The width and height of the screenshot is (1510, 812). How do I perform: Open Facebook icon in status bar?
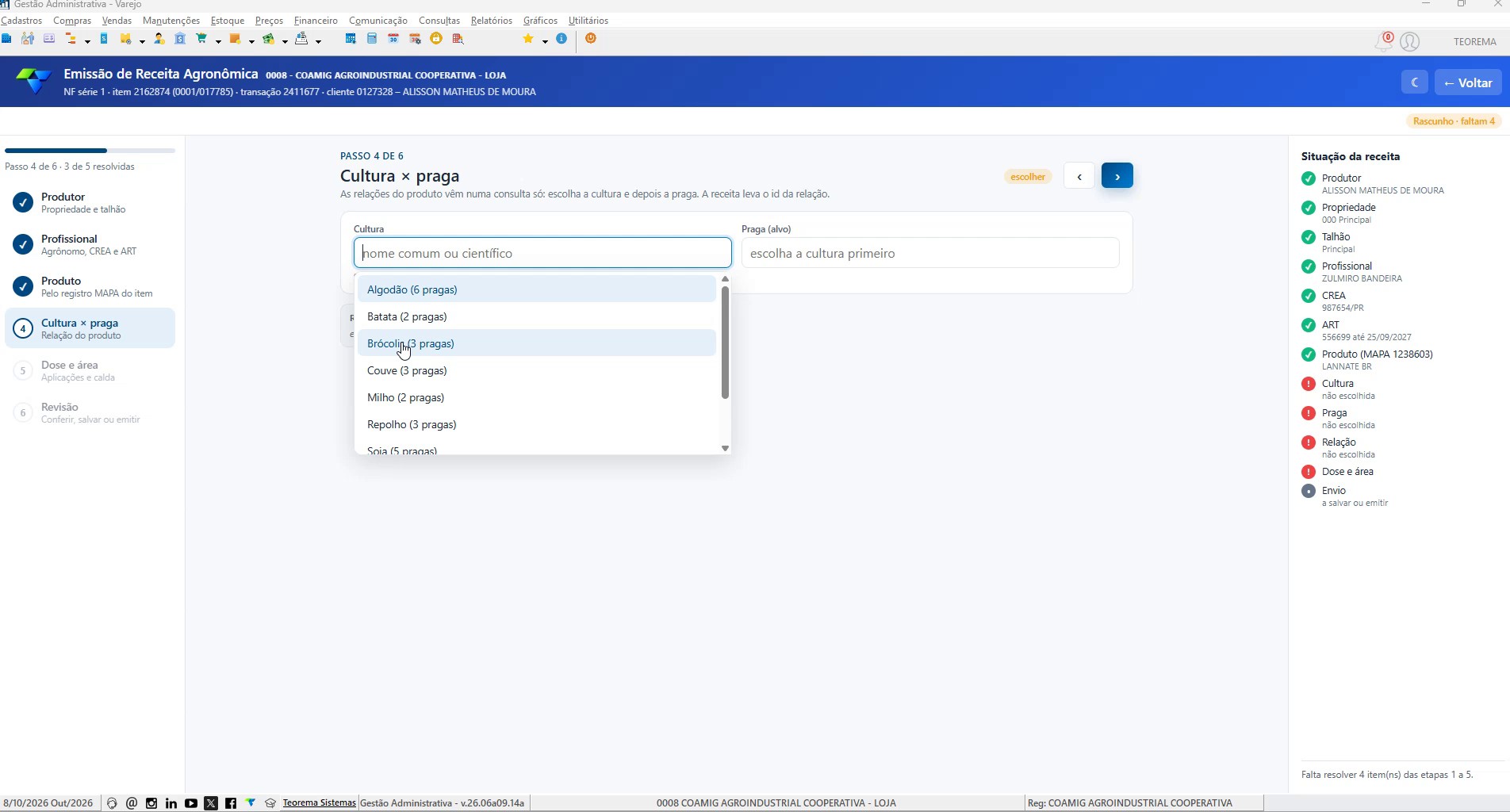pos(231,803)
